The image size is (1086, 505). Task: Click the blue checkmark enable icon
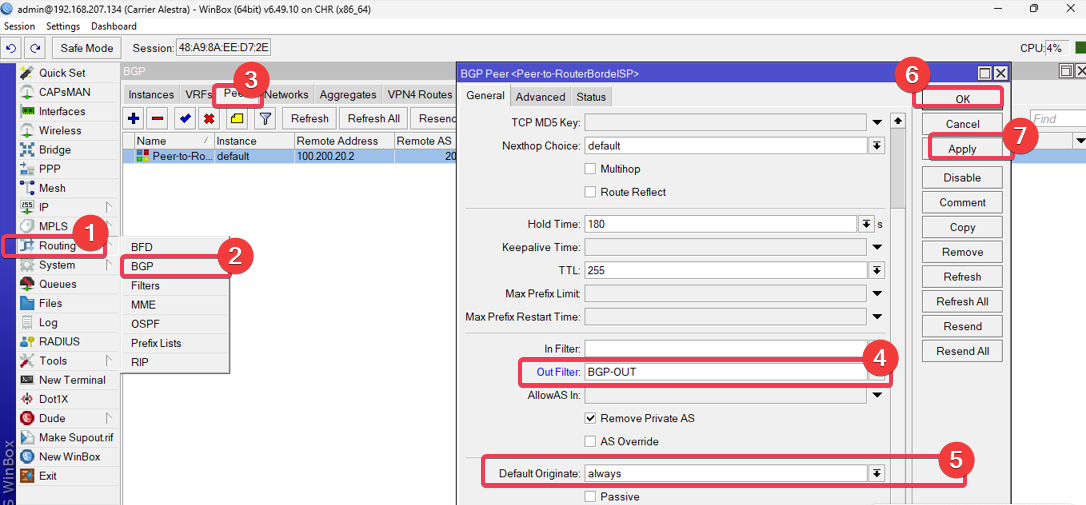pyautogui.click(x=185, y=119)
